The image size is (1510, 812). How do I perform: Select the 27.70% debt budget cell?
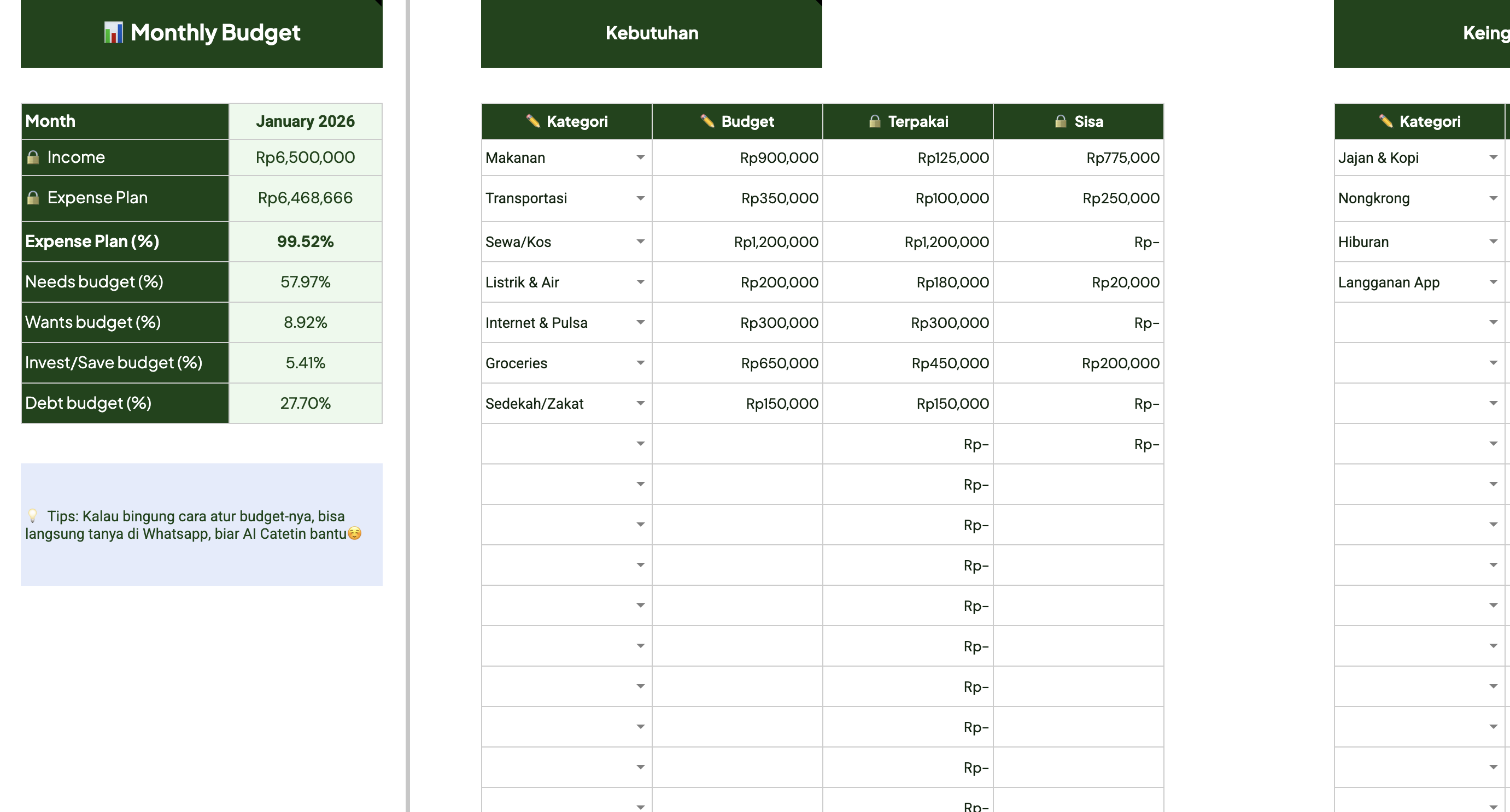[x=306, y=403]
